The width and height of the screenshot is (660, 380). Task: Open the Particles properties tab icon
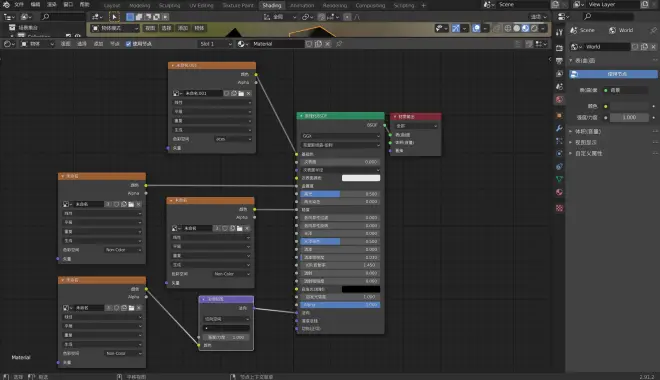point(559,141)
